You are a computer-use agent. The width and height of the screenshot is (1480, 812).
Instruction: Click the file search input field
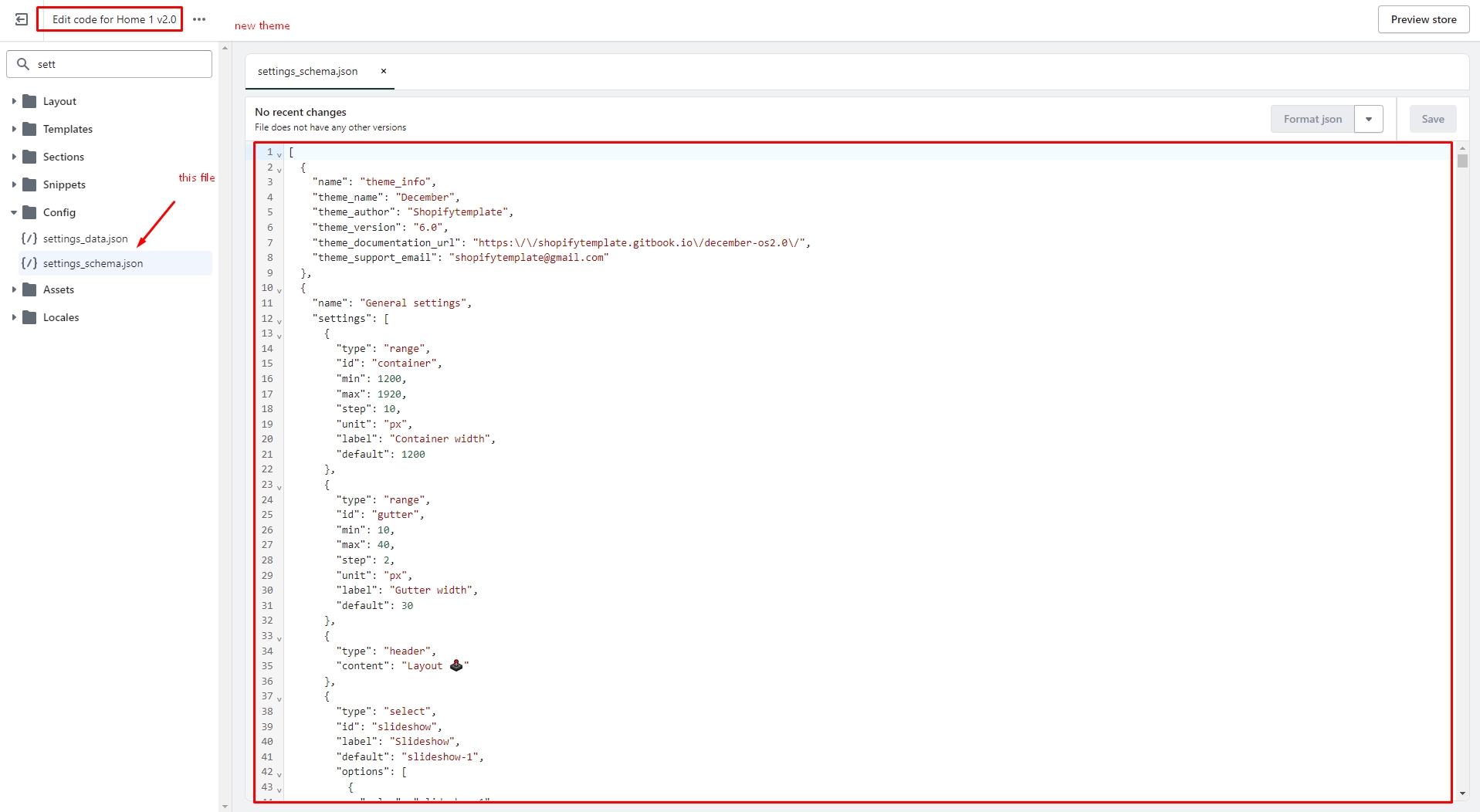pyautogui.click(x=120, y=64)
